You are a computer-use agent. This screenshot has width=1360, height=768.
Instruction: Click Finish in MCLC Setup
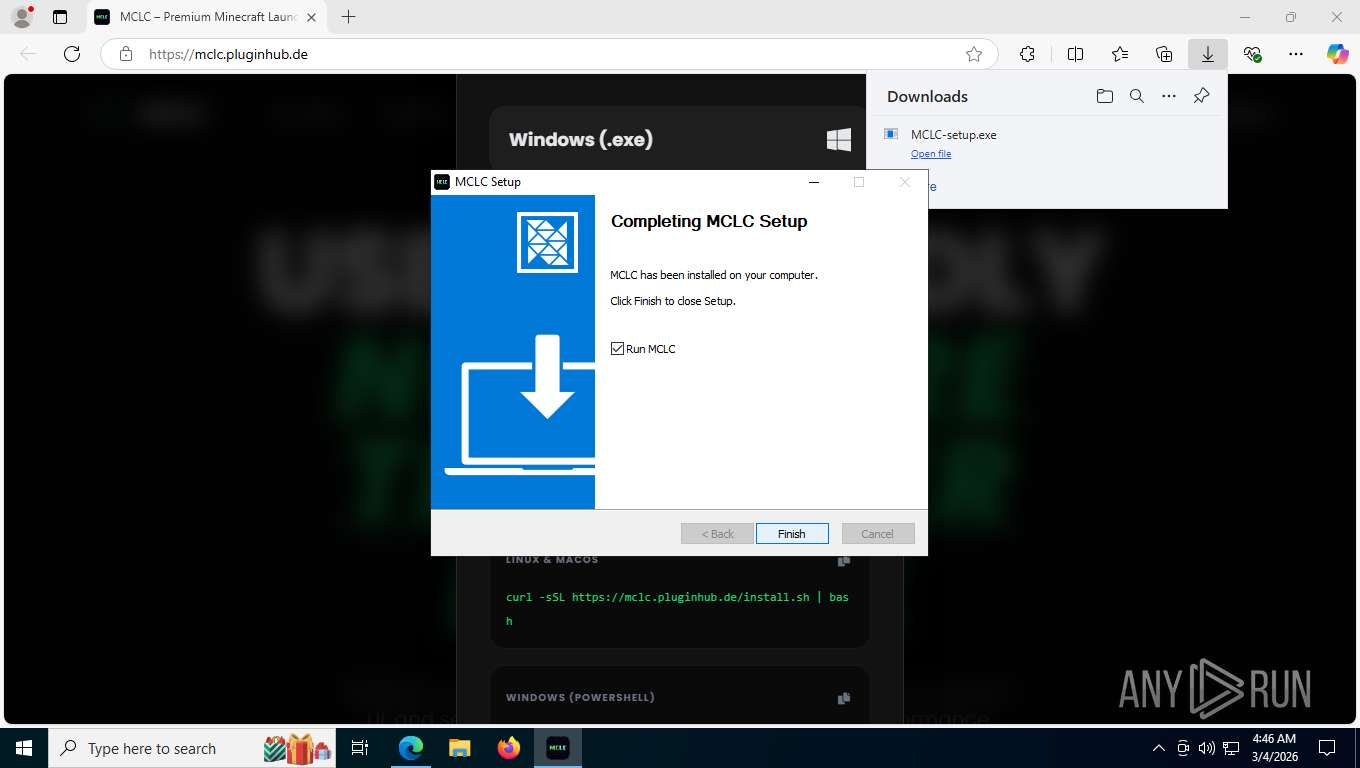[792, 534]
